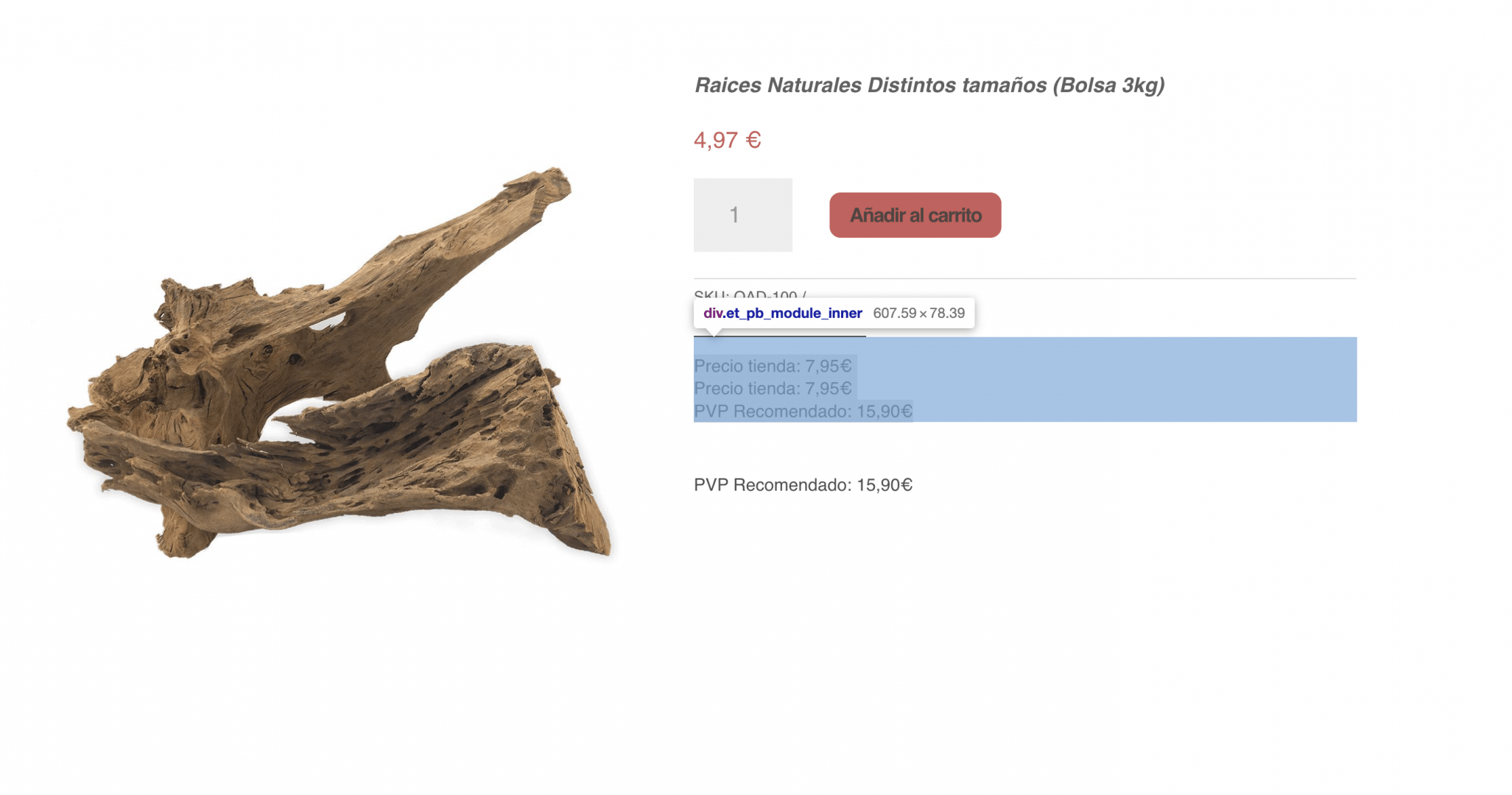
Task: Click the dark tab underline below tooltip
Action: pos(779,336)
